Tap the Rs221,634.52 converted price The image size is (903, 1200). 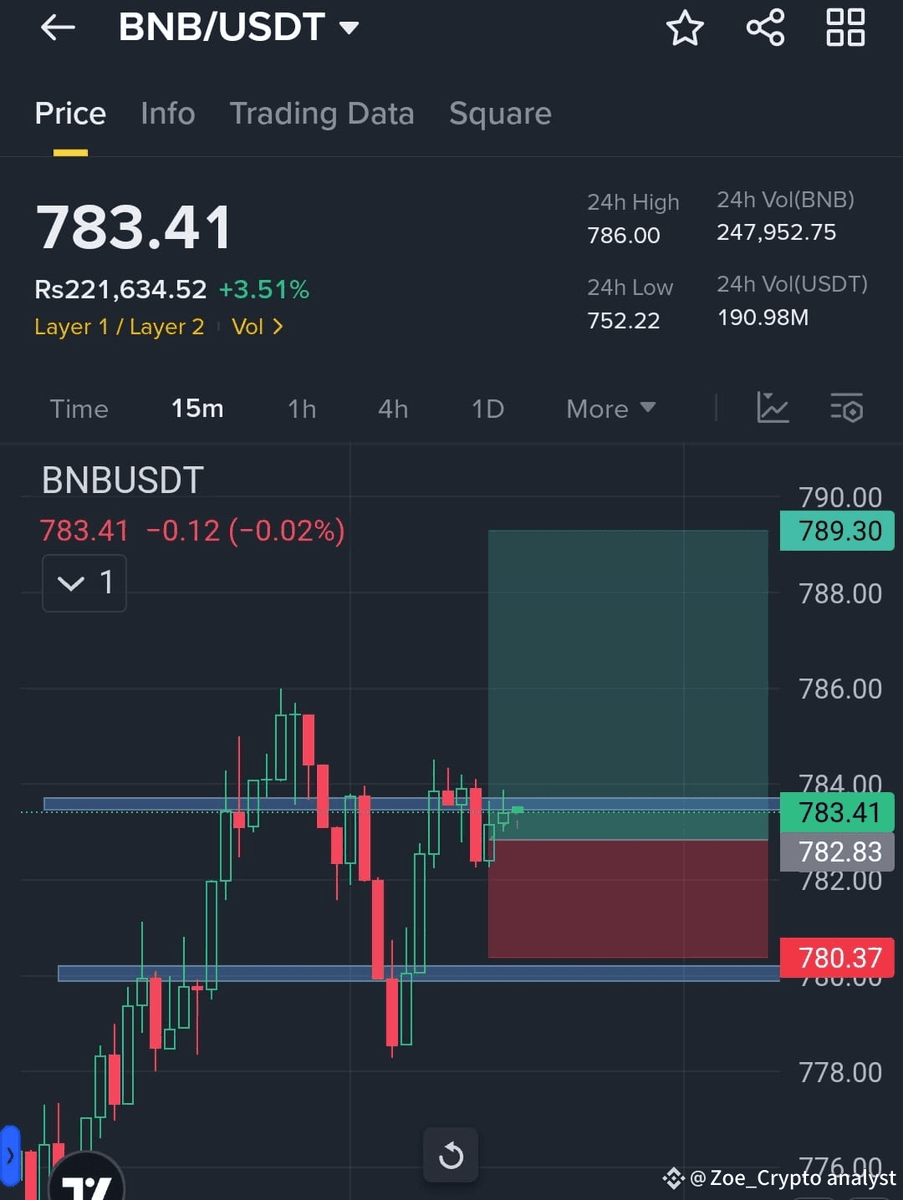click(121, 290)
